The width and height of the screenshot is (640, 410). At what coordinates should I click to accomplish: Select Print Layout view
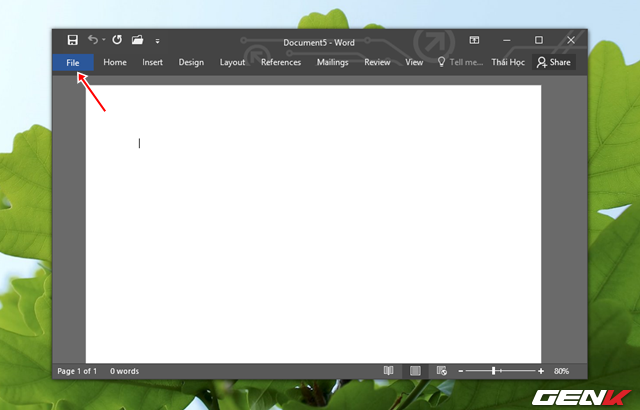416,371
